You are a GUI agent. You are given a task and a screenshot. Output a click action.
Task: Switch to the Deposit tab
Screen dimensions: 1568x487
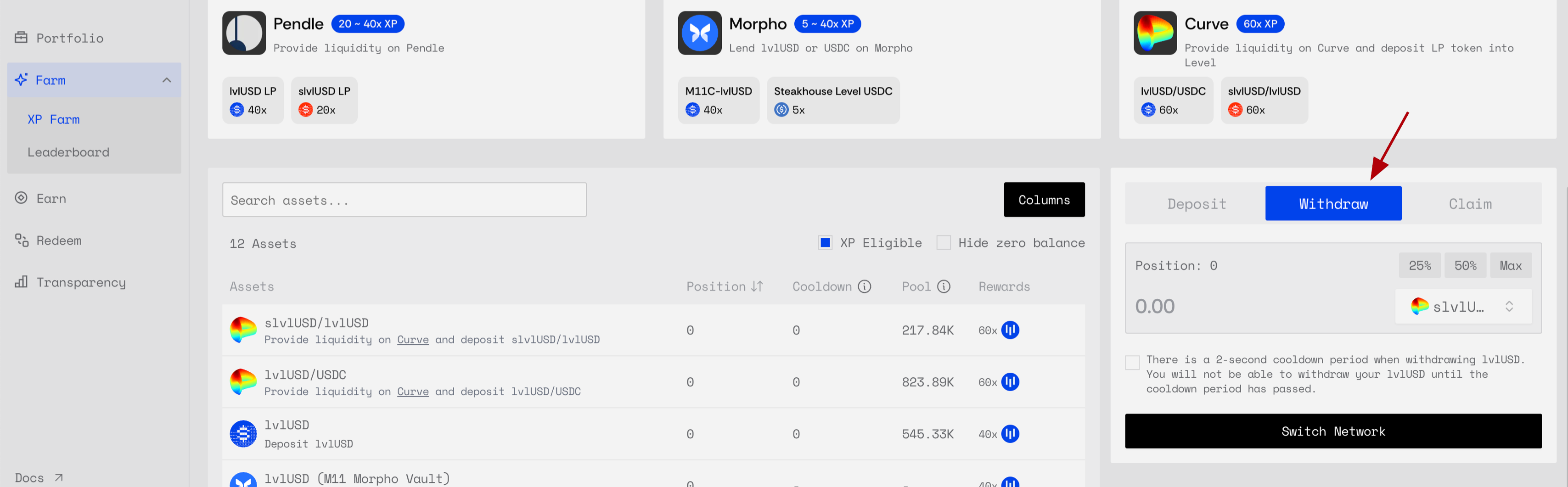click(x=1196, y=204)
